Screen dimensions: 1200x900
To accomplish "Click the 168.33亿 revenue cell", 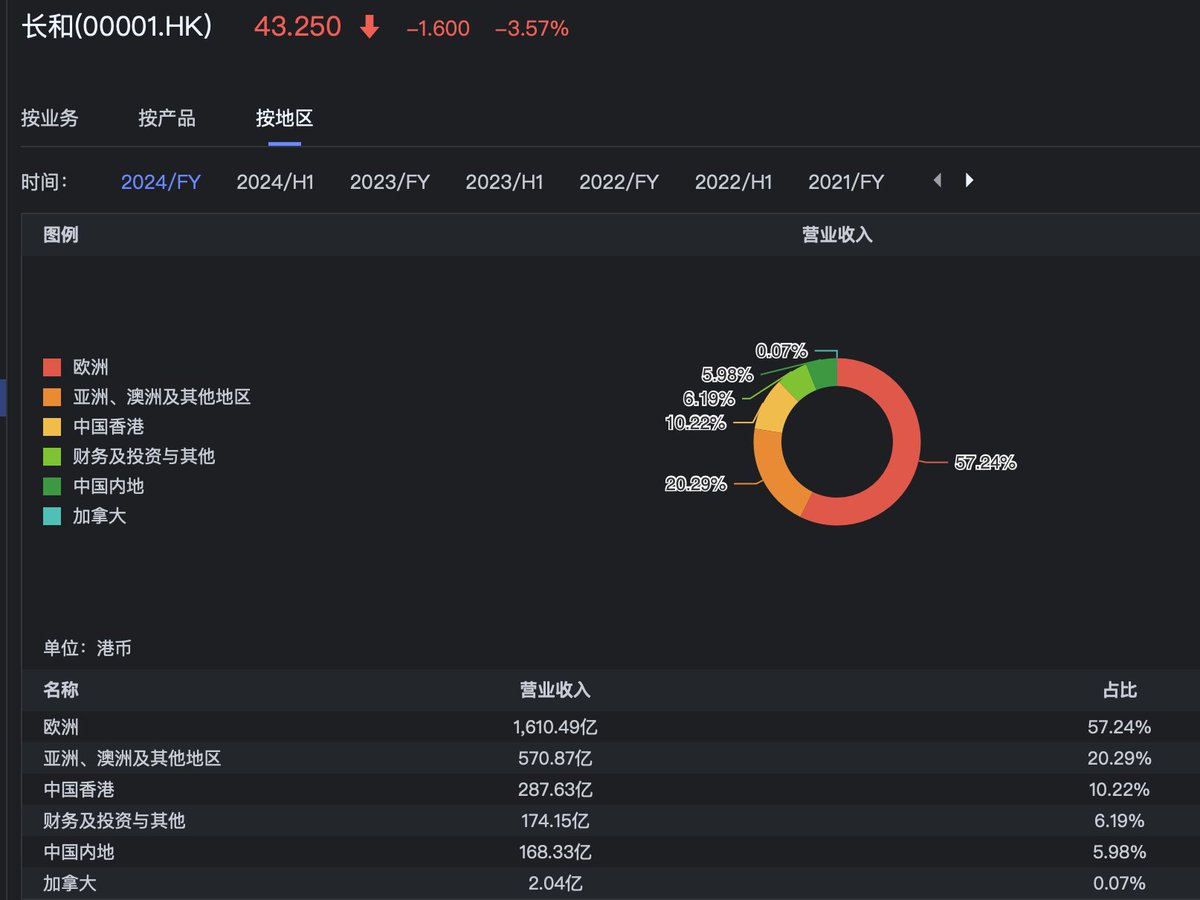I will 555,852.
